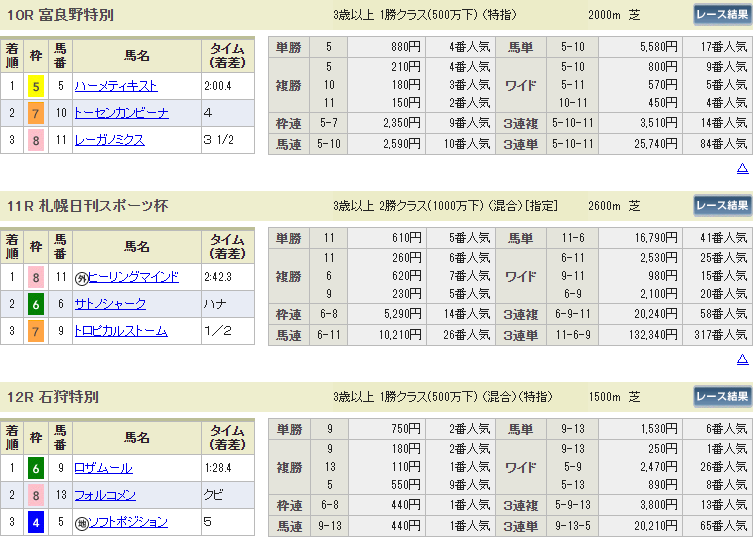Screen dimensions: 753x537
Task: Click 11R 枠連 payout 5,290円
Action: coord(402,314)
